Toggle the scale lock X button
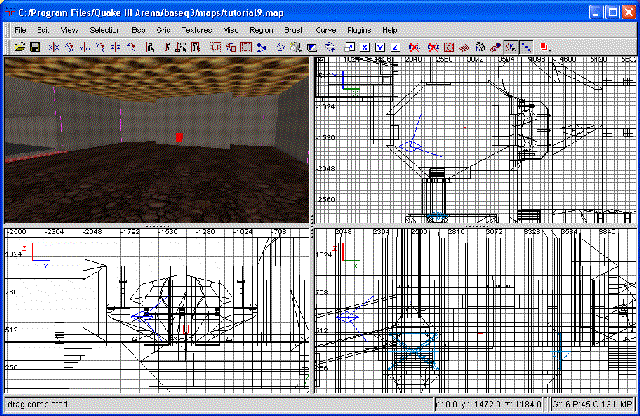This screenshot has height=416, width=640. 365,47
